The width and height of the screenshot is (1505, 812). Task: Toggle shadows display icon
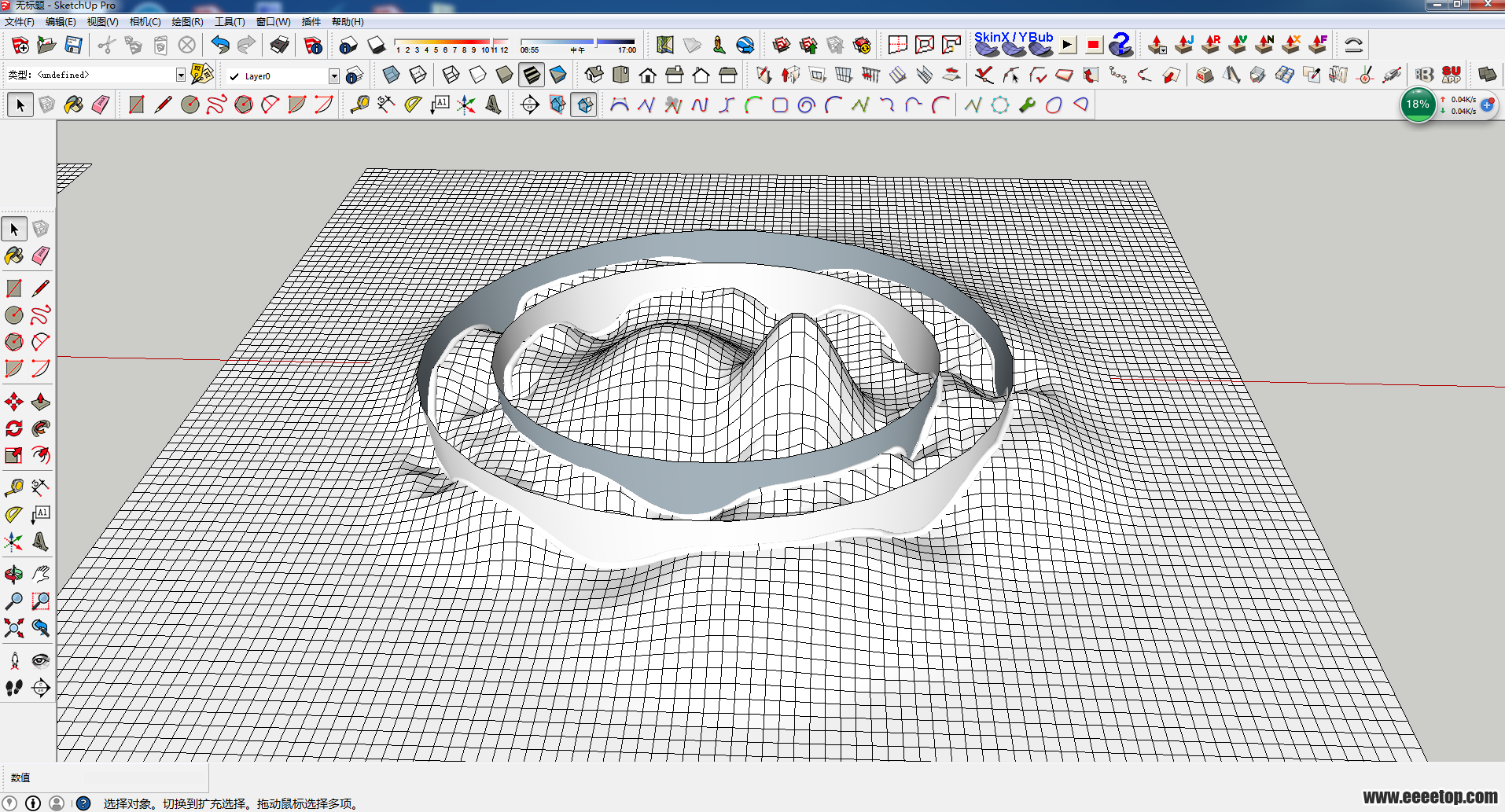pyautogui.click(x=377, y=46)
